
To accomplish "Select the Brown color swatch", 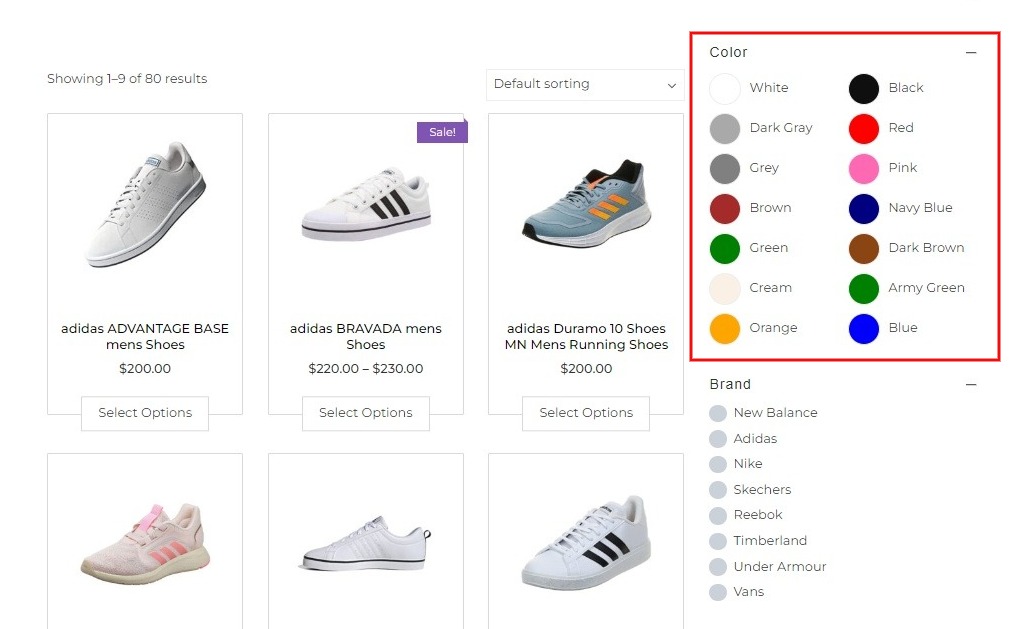I will (x=725, y=208).
